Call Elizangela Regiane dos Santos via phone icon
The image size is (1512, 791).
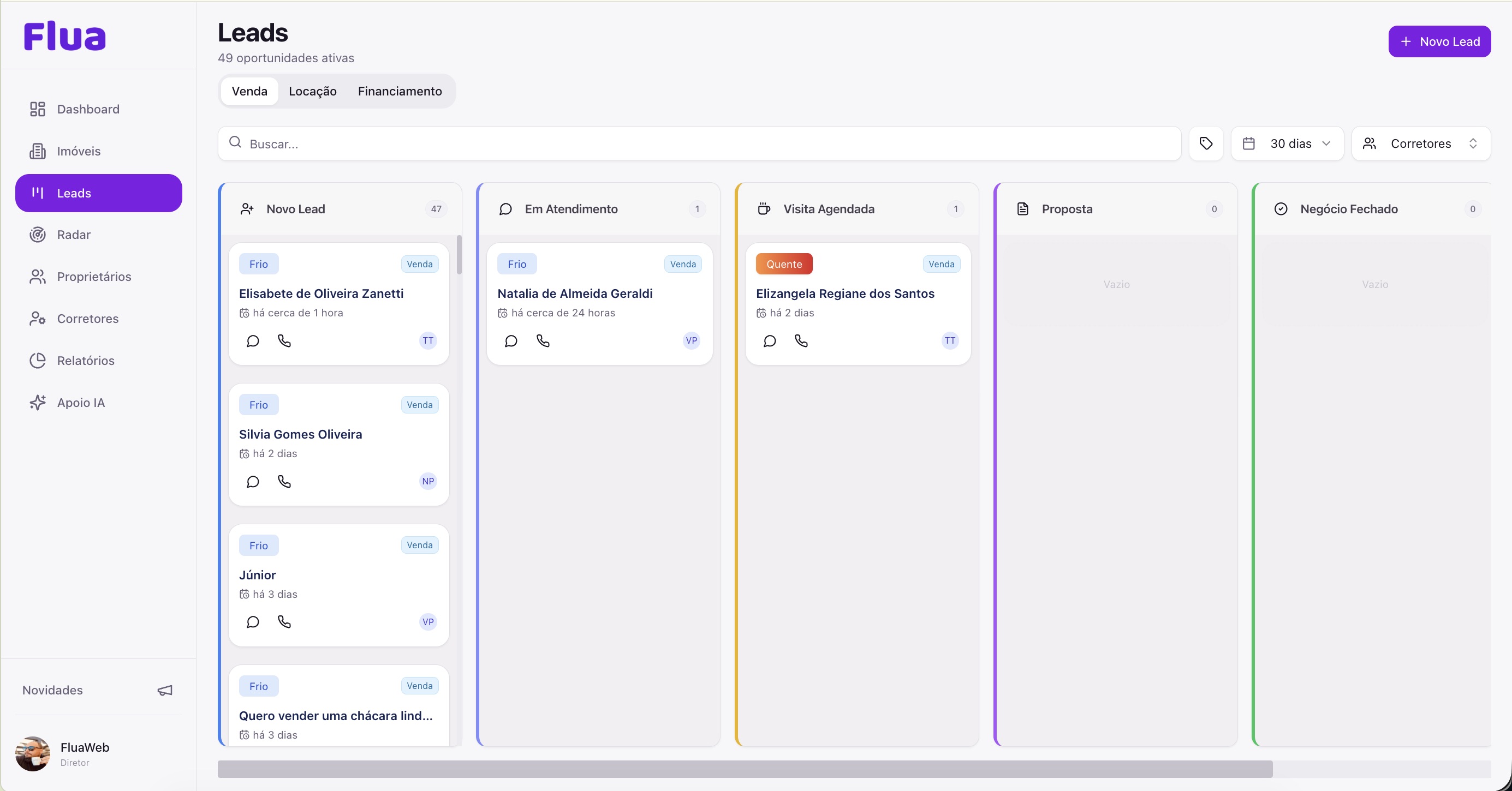click(801, 341)
